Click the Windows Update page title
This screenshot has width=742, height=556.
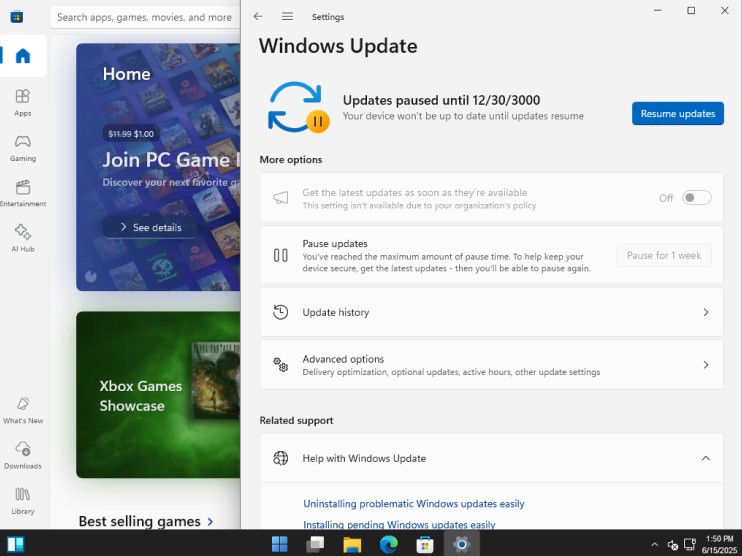tap(338, 46)
